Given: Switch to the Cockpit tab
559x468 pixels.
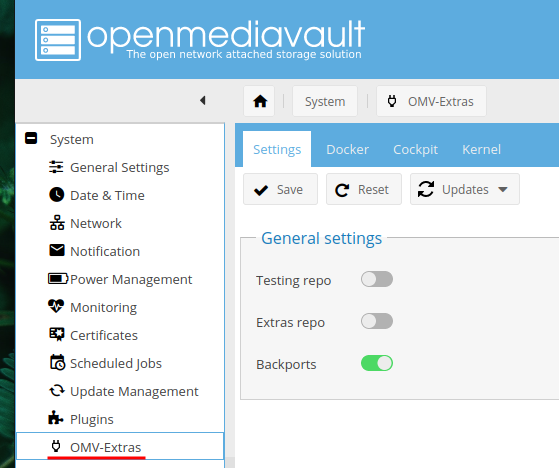Looking at the screenshot, I should click(x=415, y=149).
